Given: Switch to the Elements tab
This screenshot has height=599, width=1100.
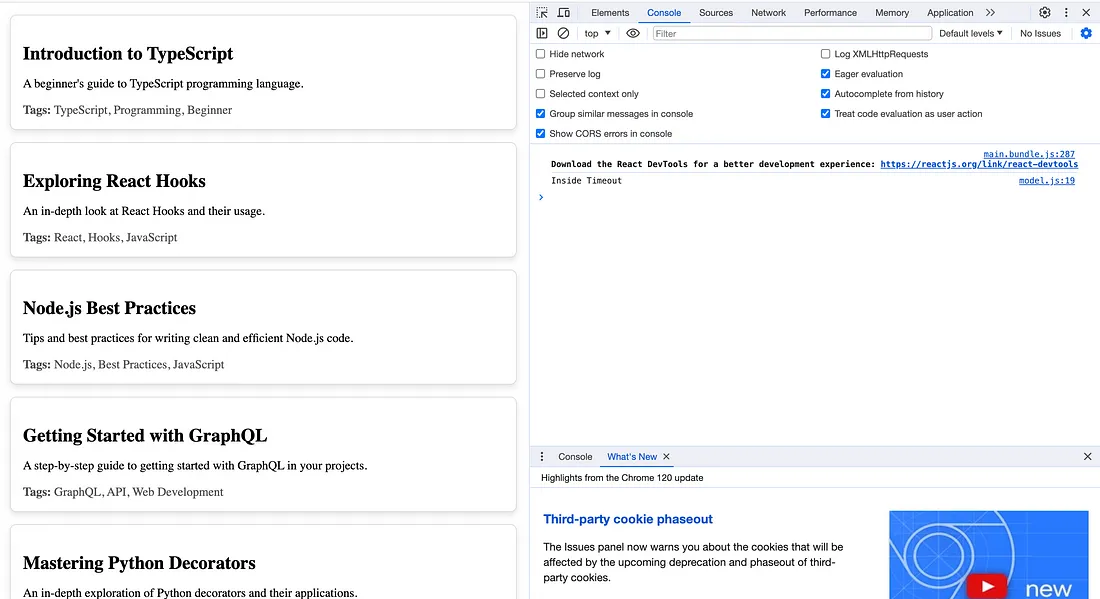Looking at the screenshot, I should tap(610, 13).
